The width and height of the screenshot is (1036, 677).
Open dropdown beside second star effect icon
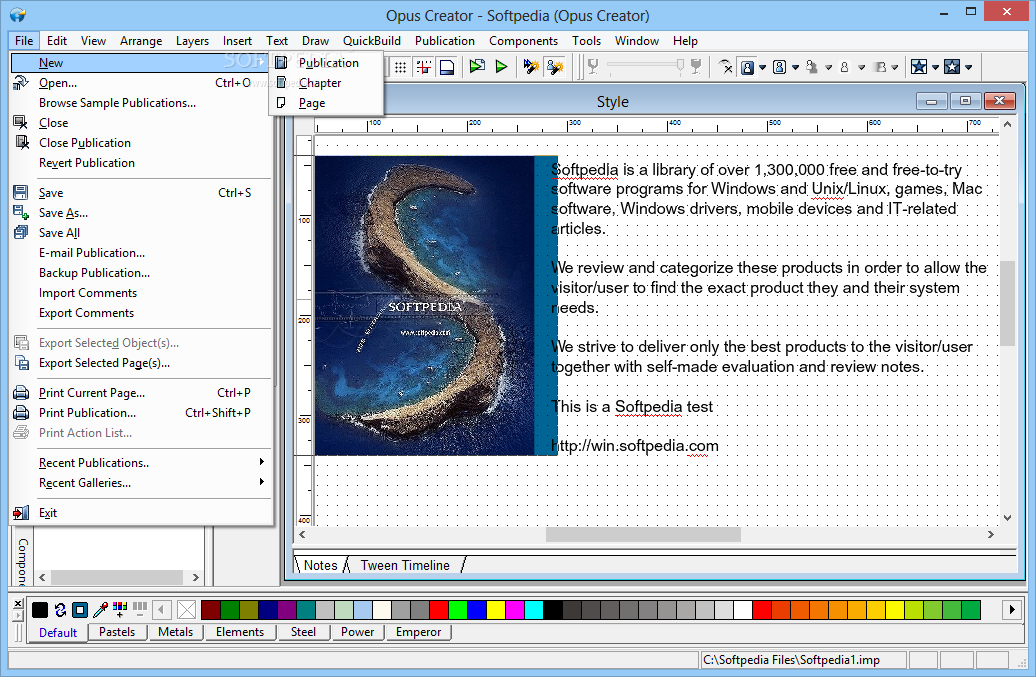click(x=969, y=67)
